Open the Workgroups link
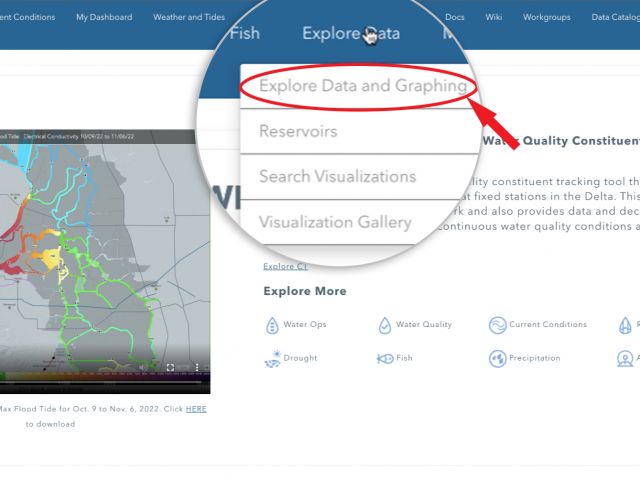640x480 pixels. 547,17
